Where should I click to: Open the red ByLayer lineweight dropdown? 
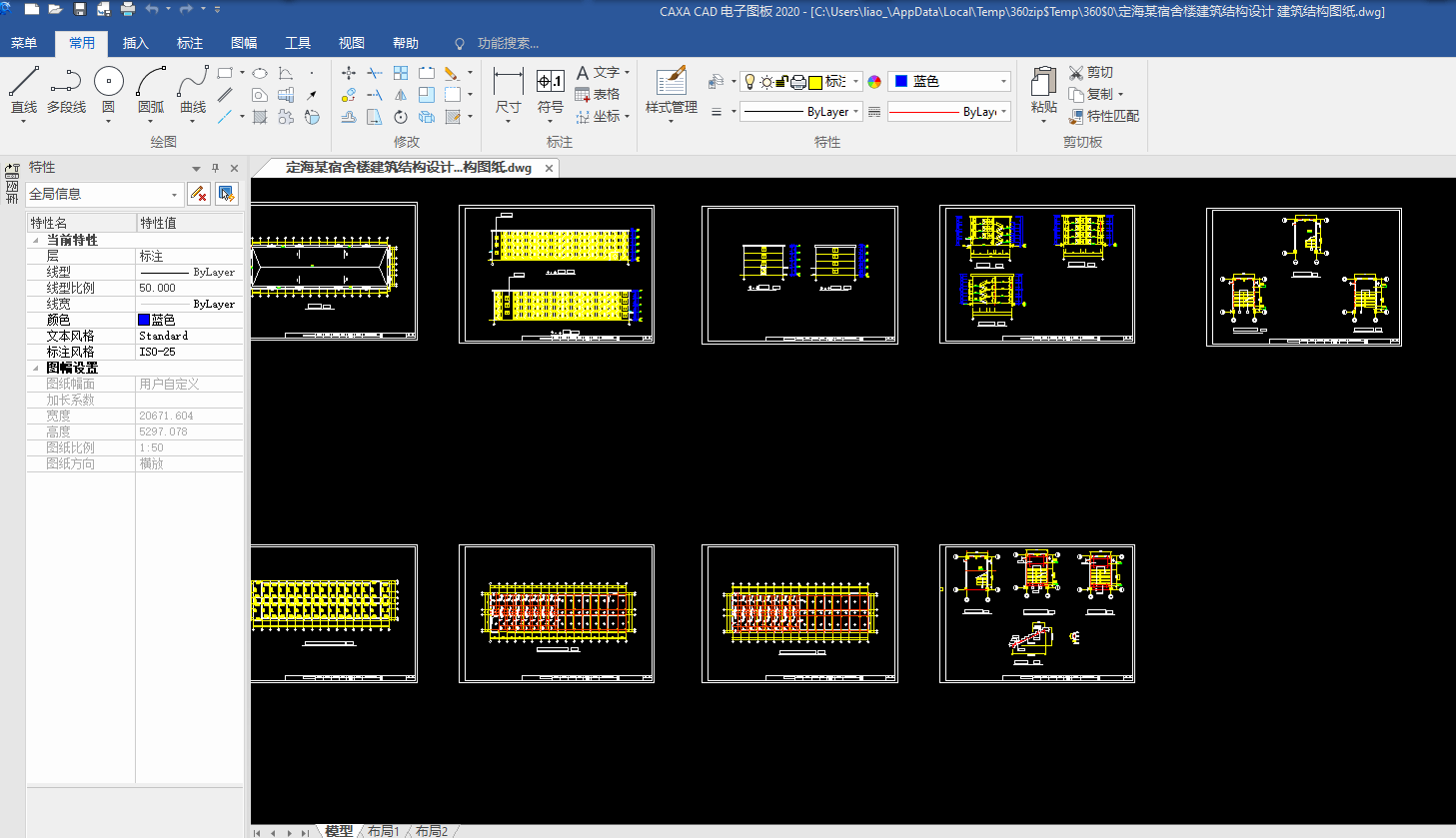coord(949,112)
